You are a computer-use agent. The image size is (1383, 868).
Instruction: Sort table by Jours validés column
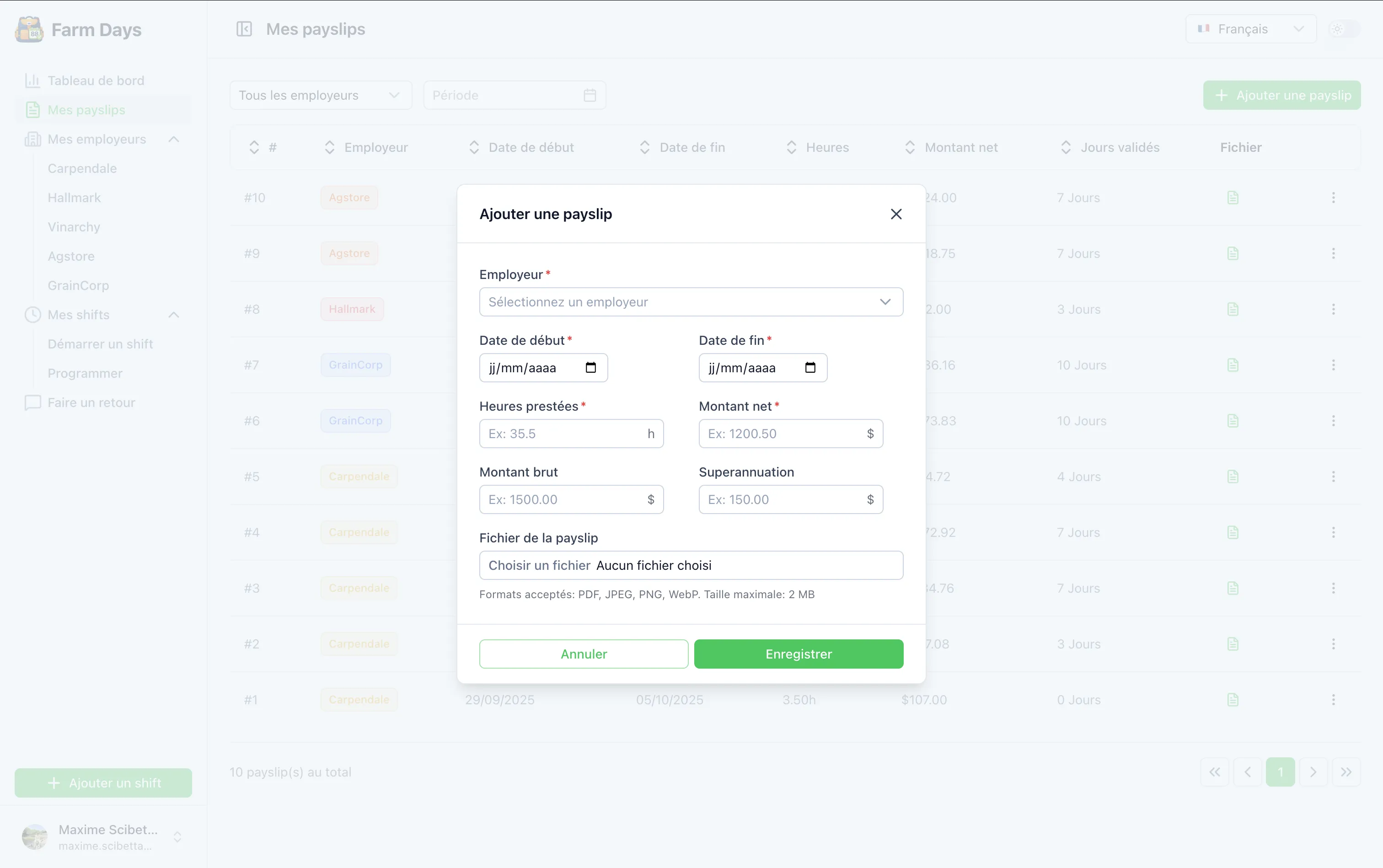pyautogui.click(x=1066, y=148)
